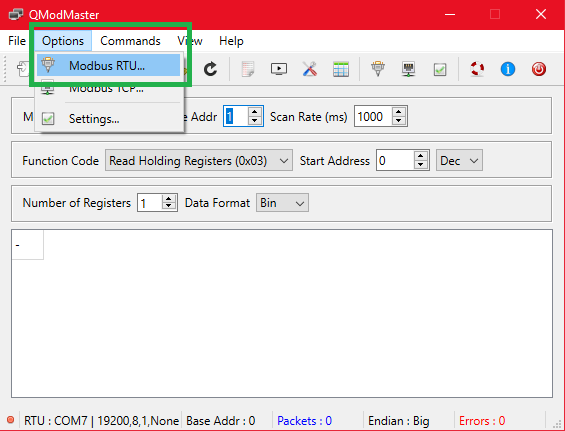Click the Scan Rate input field showing 1000
The height and width of the screenshot is (431, 565).
coord(373,116)
